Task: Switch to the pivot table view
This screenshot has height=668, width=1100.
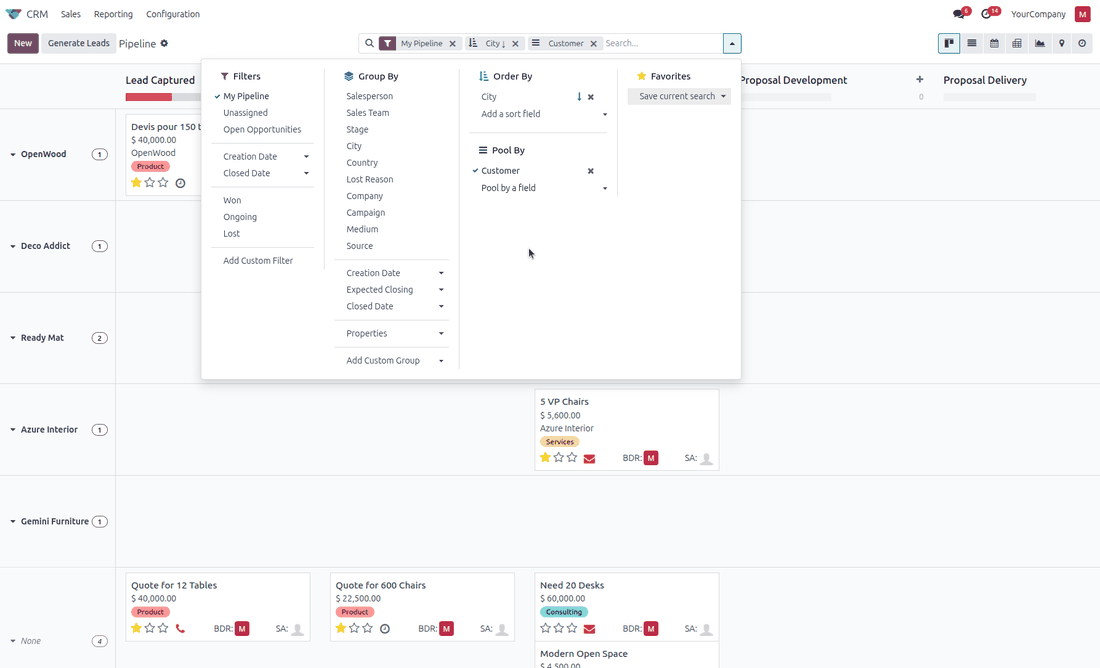Action: [x=1017, y=44]
